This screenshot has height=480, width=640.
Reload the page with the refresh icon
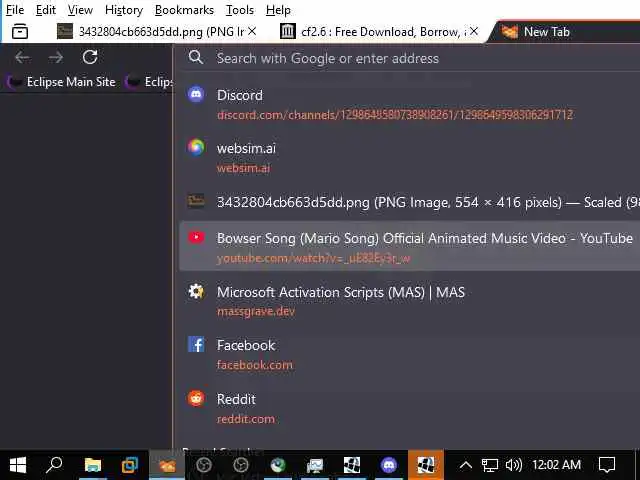(x=90, y=57)
